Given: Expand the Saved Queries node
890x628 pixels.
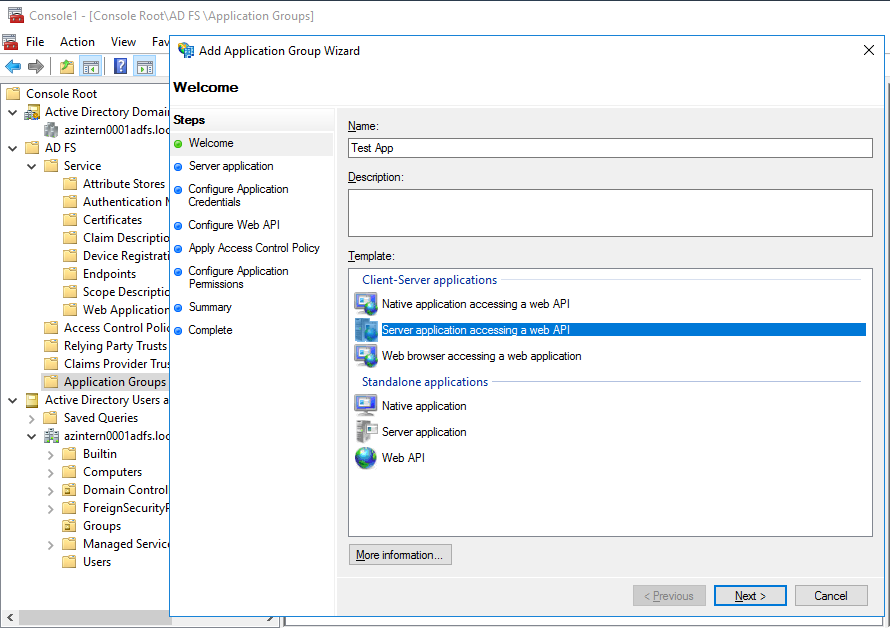Looking at the screenshot, I should pyautogui.click(x=32, y=418).
